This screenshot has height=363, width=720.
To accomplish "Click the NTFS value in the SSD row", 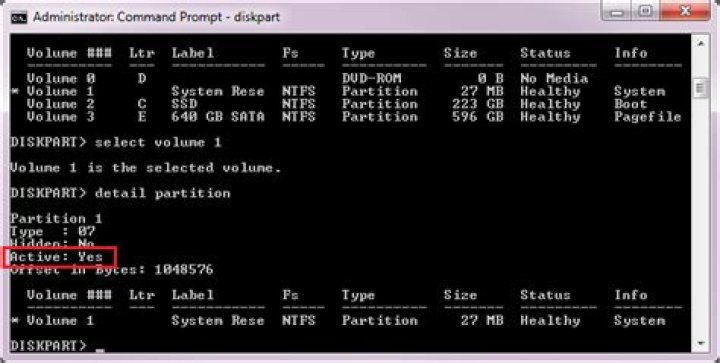I will click(x=299, y=104).
